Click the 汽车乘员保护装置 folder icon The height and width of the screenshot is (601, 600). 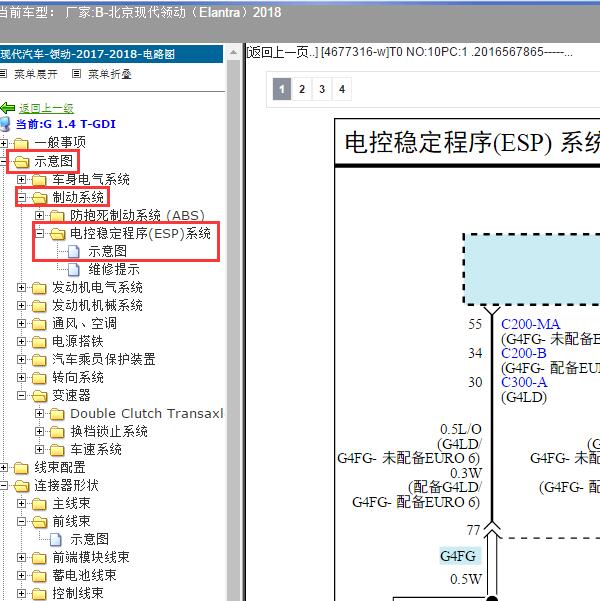pyautogui.click(x=39, y=360)
